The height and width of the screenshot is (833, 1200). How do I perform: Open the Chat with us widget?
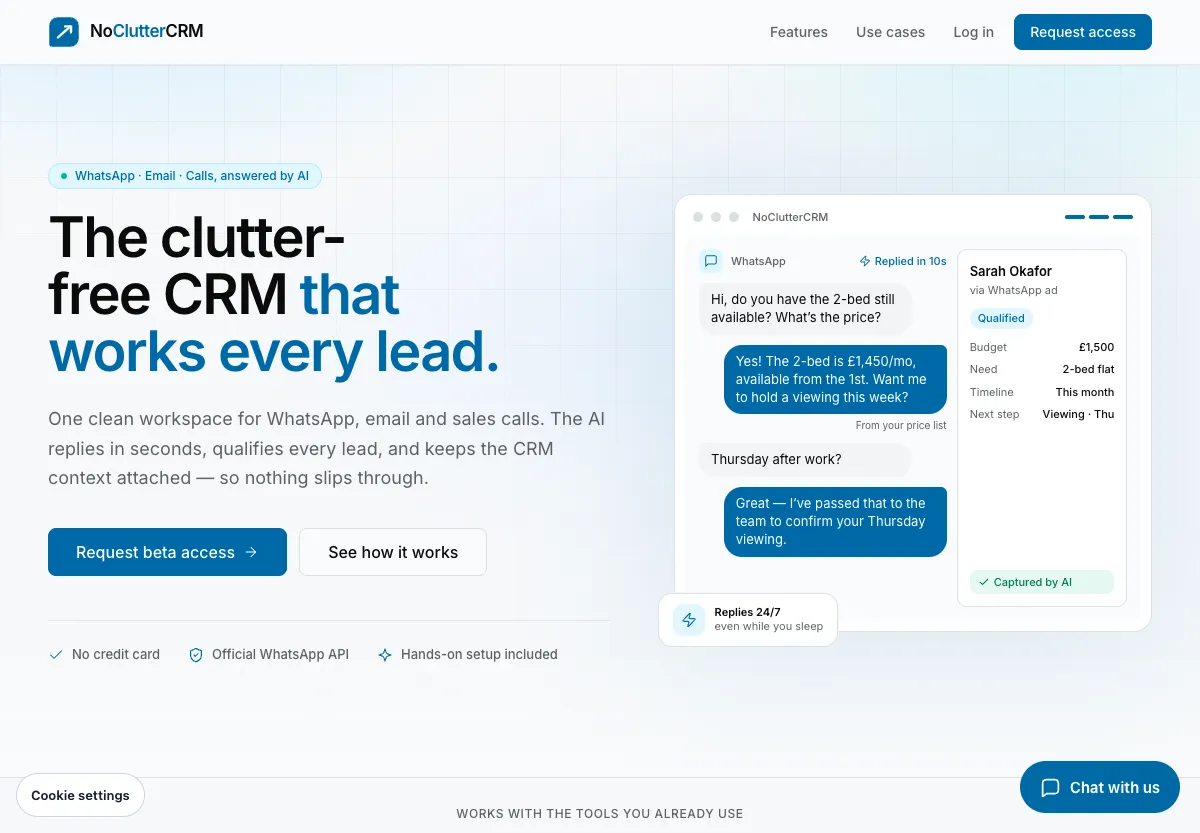[1100, 787]
